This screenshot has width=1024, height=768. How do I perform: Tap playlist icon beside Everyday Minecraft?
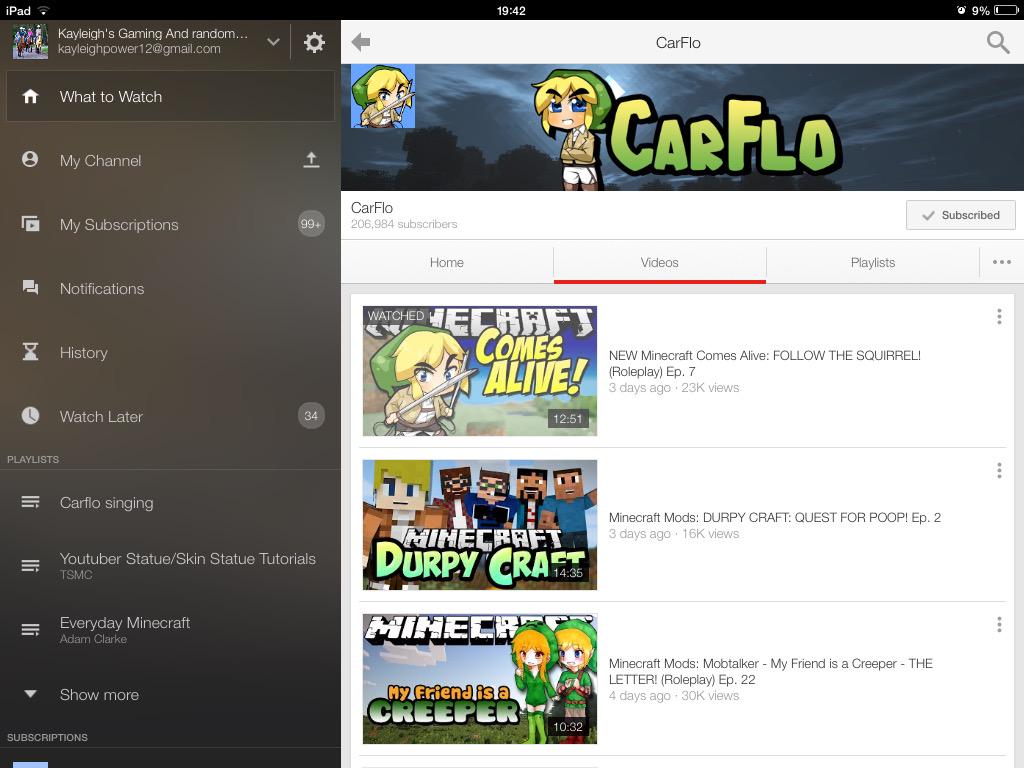(30, 630)
